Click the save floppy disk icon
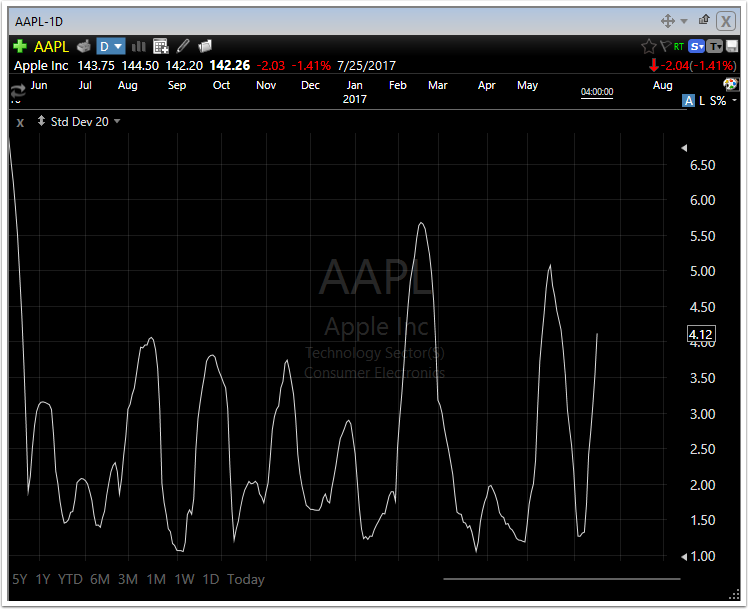Viewport: 748px width, 609px height. tap(732, 46)
